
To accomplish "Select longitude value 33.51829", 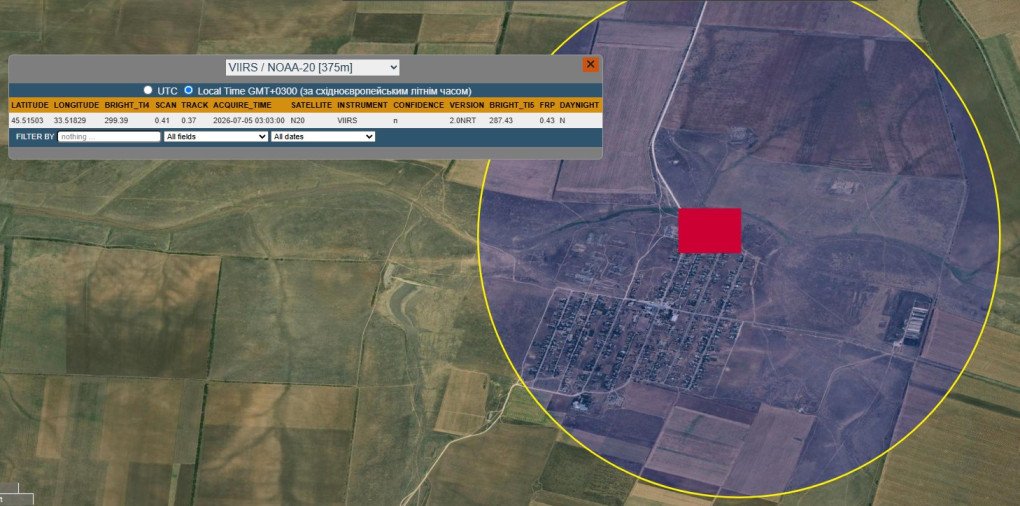I will pos(70,121).
